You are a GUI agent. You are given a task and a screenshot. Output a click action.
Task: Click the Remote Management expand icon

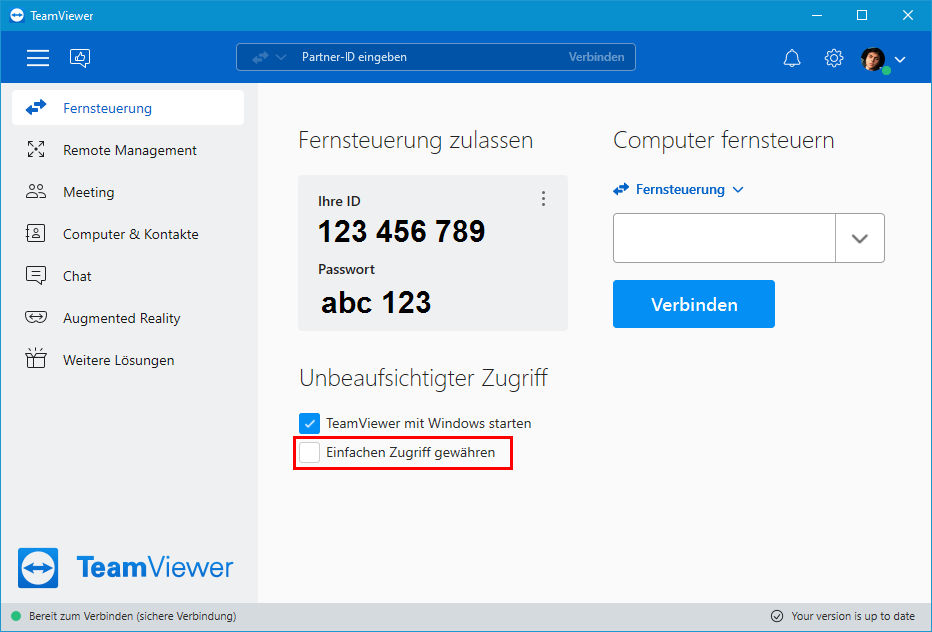36,150
